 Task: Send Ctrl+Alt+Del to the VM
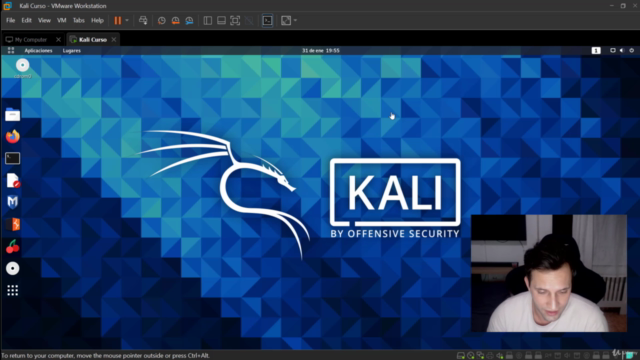click(x=143, y=20)
